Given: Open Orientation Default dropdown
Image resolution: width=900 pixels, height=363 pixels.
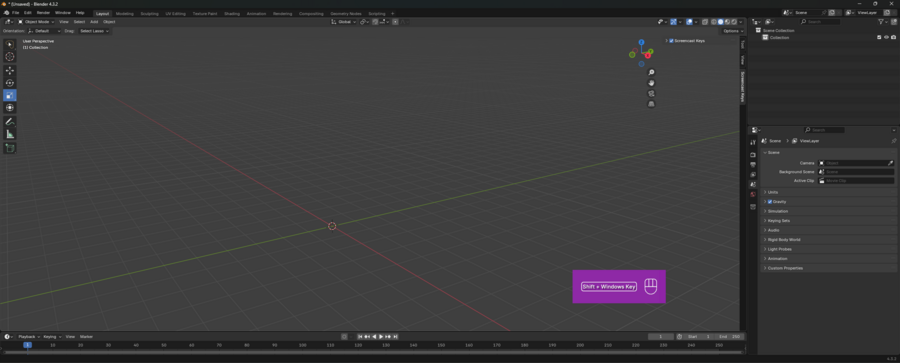Looking at the screenshot, I should pos(44,31).
